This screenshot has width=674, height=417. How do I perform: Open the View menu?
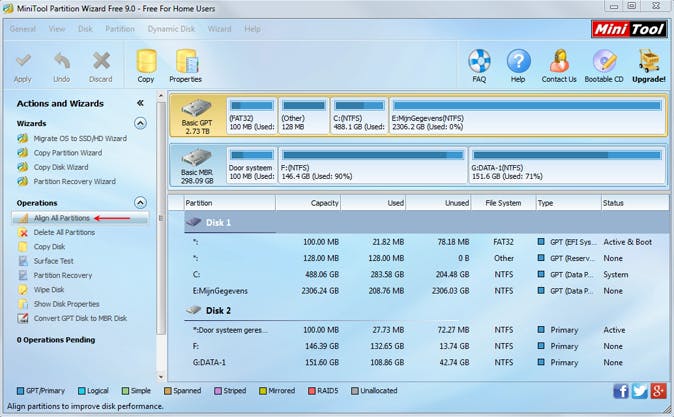point(57,29)
